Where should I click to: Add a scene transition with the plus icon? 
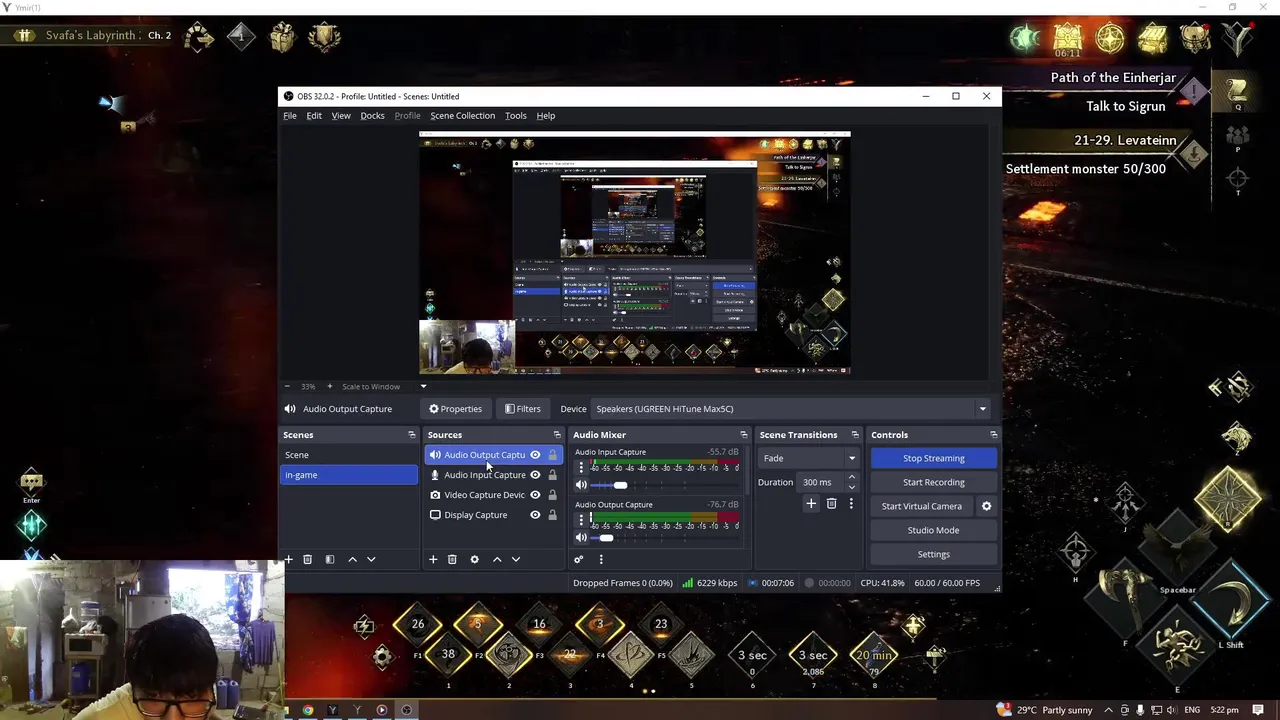click(811, 504)
